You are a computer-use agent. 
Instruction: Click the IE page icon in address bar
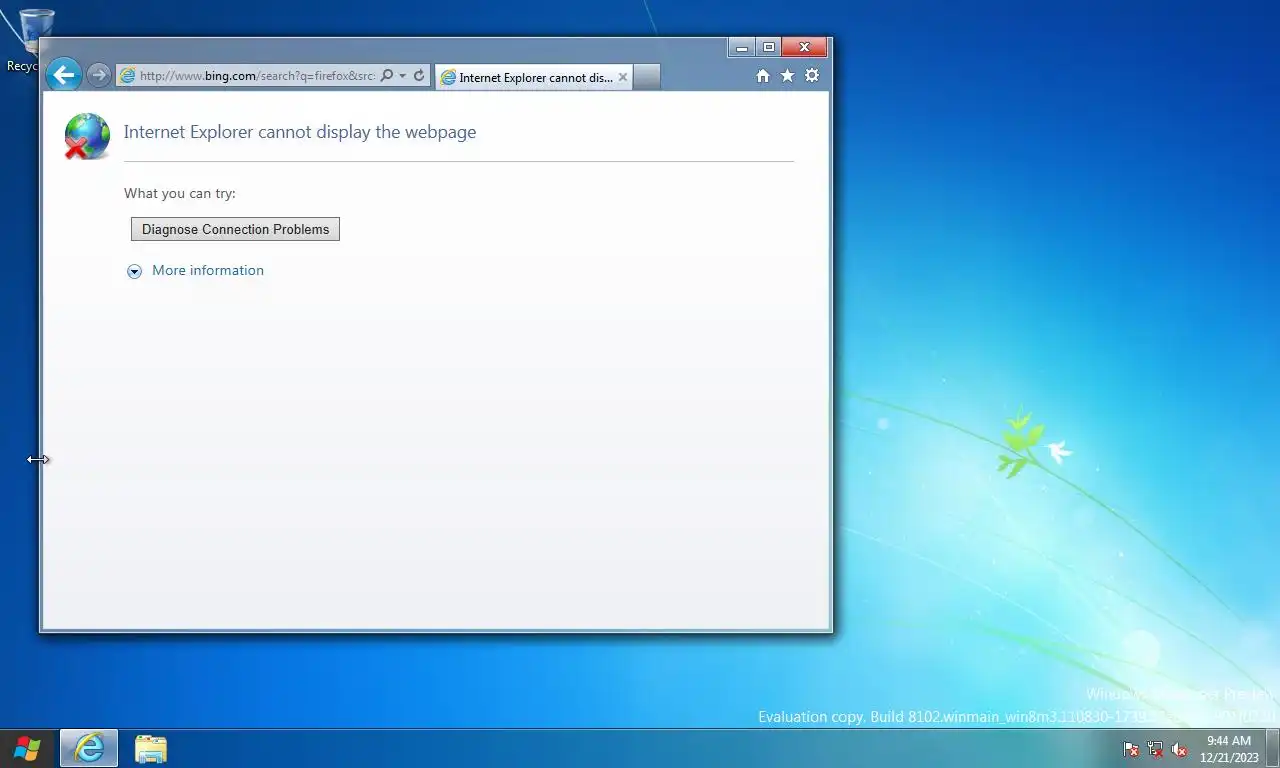coord(128,76)
